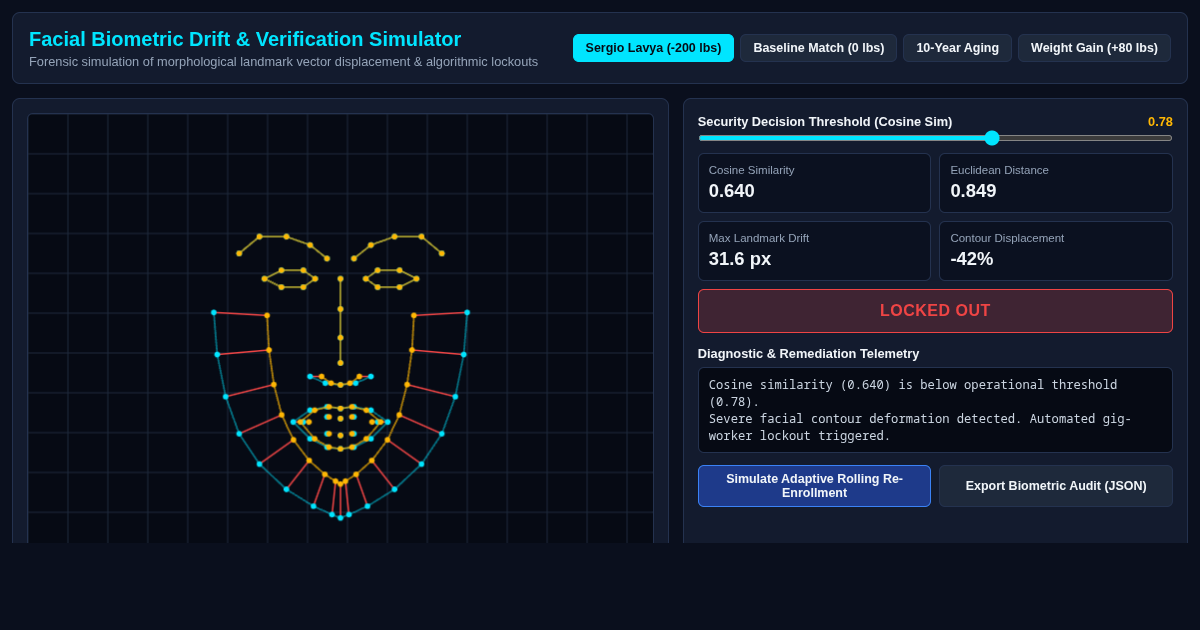The image size is (1200, 630).
Task: Click the Diagnostic & Remediation Telemetry heading
Action: click(x=808, y=353)
